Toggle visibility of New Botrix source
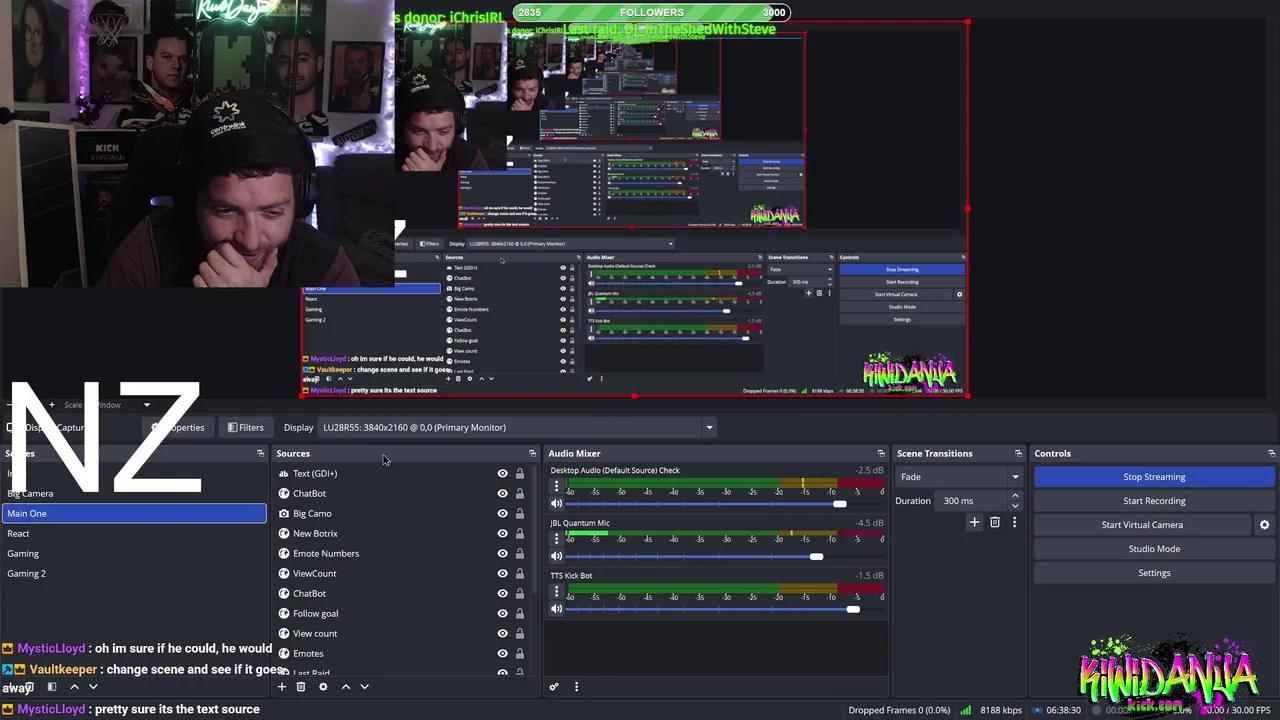Image resolution: width=1280 pixels, height=720 pixels. (x=502, y=534)
